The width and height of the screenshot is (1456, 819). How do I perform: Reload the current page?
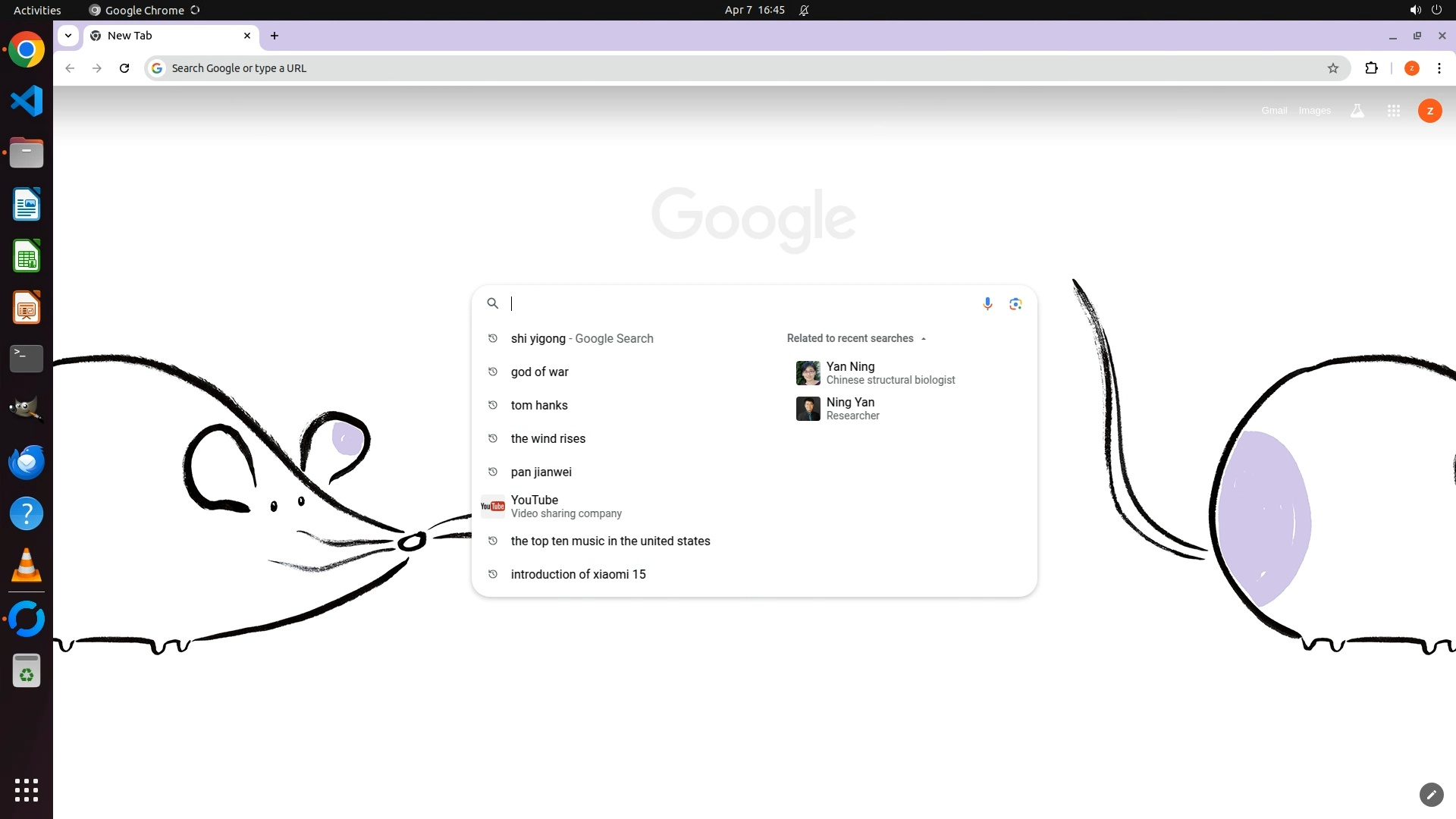[124, 68]
